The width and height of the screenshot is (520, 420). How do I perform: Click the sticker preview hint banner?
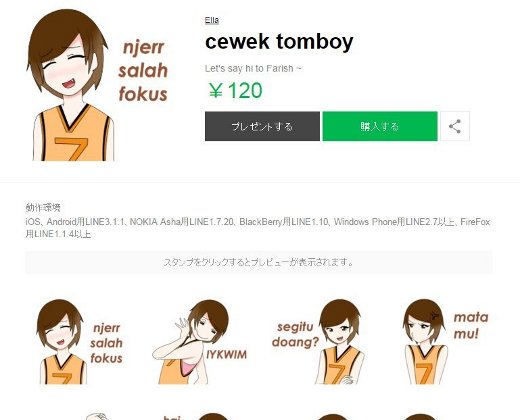[x=259, y=262]
